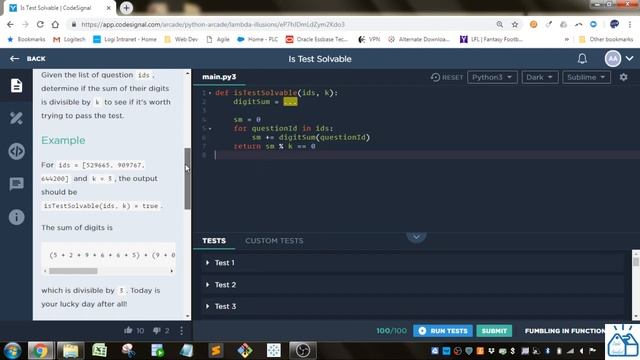
Task: Click the zoom magnifier in address bar
Action: (500, 24)
